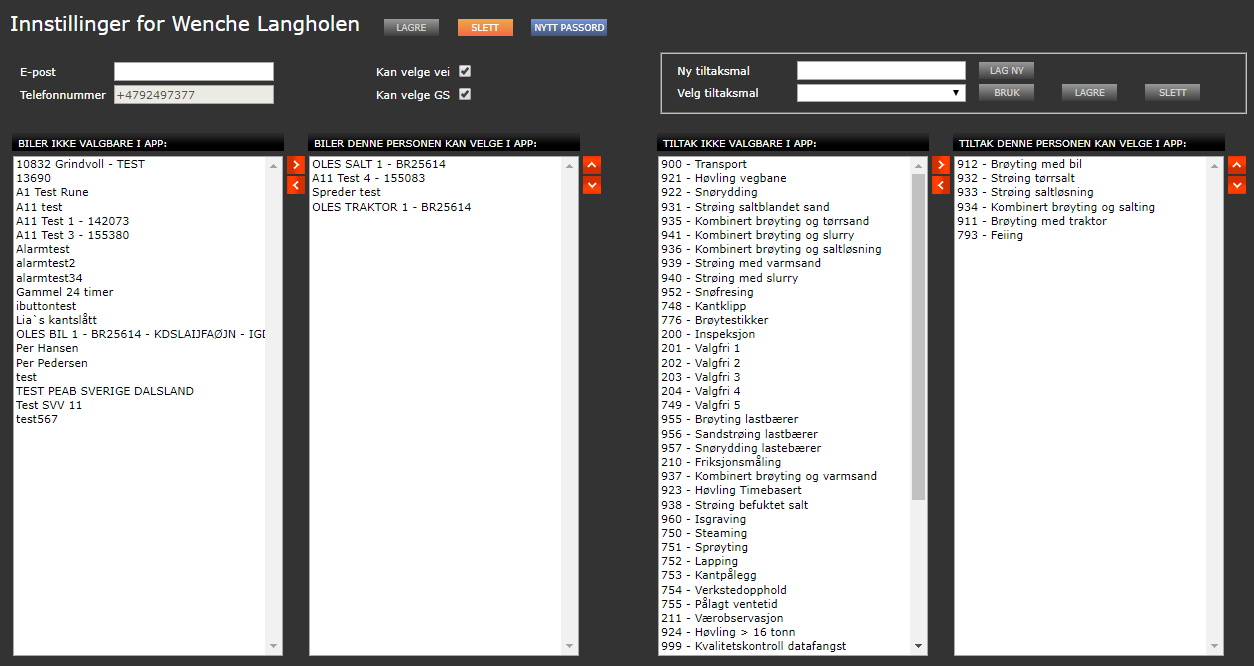
Task: Select 'Gammel 24 timer' vehicle
Action: coord(140,292)
